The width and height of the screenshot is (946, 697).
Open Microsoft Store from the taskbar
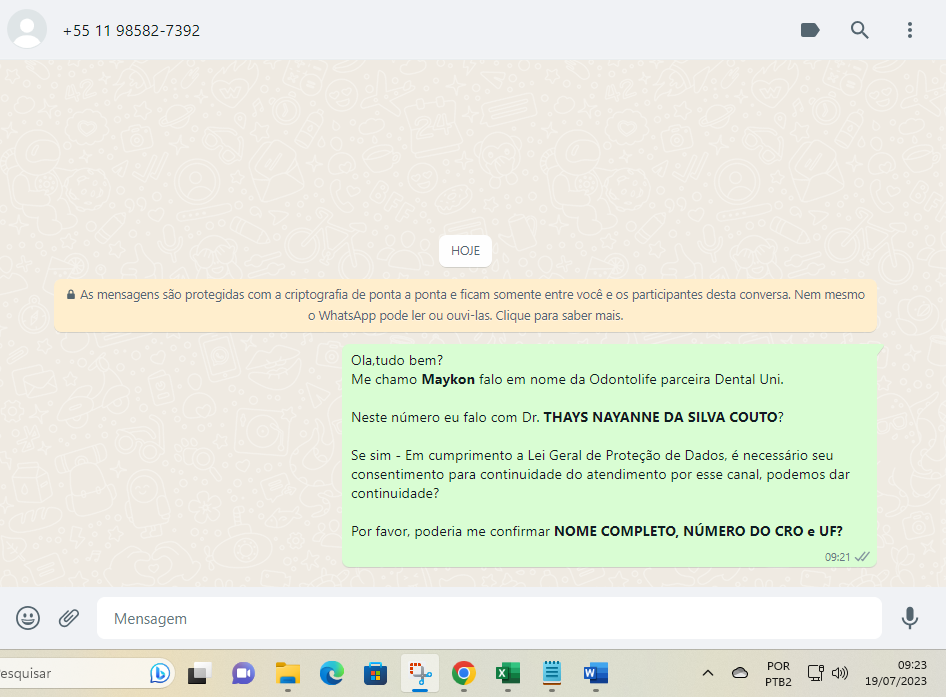click(x=375, y=673)
